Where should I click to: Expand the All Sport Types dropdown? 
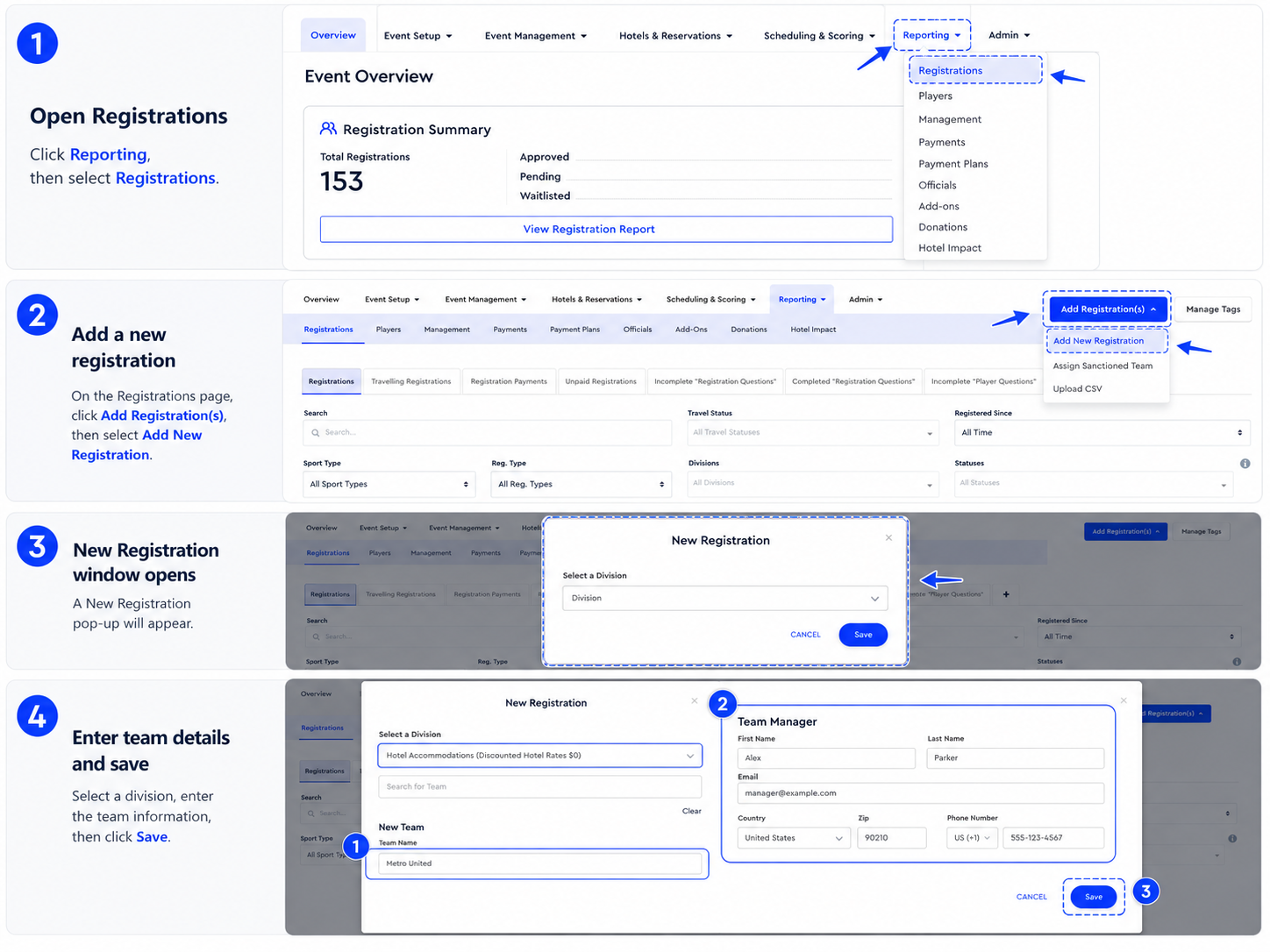tap(389, 484)
